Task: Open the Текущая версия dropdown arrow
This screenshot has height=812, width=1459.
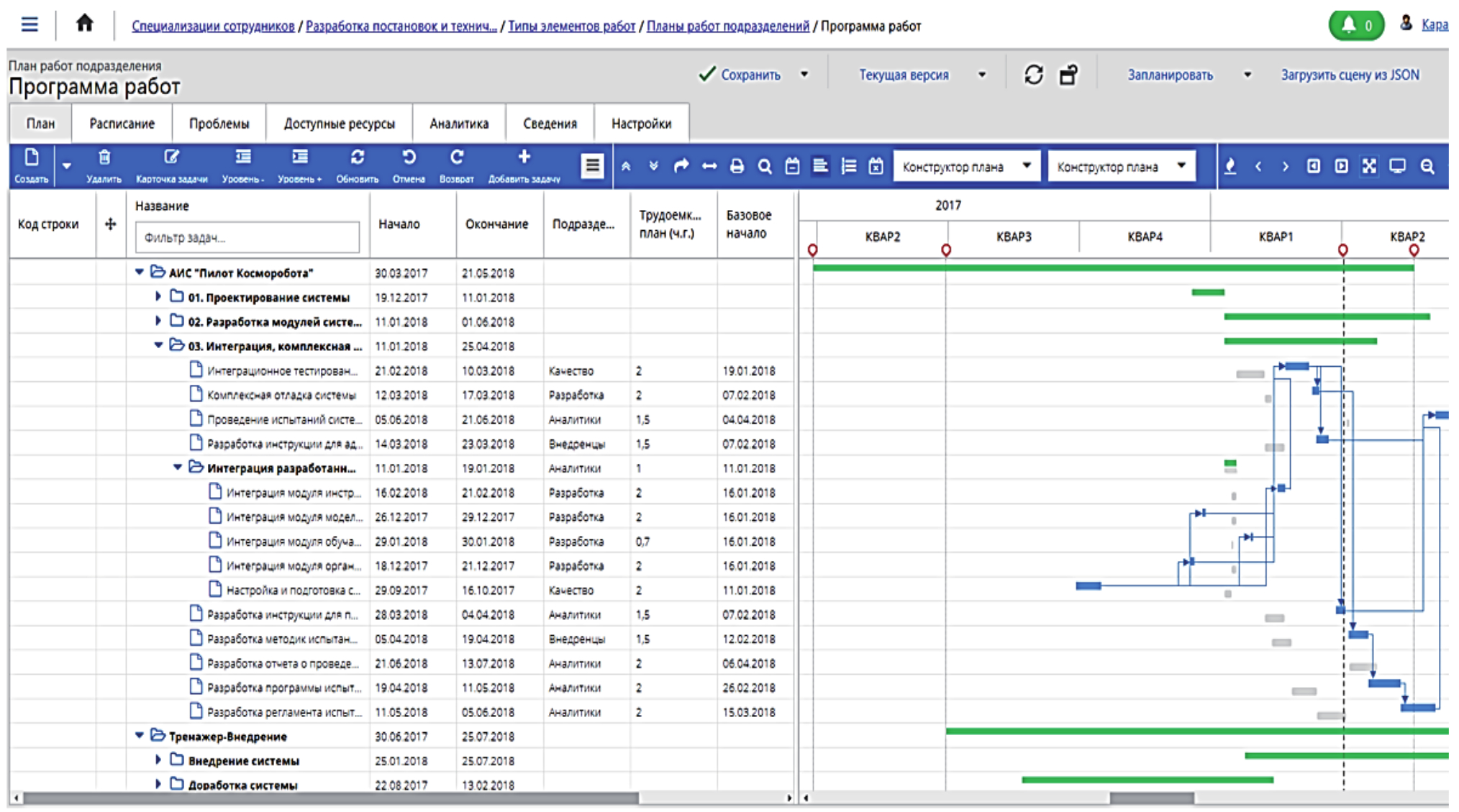Action: (x=981, y=75)
